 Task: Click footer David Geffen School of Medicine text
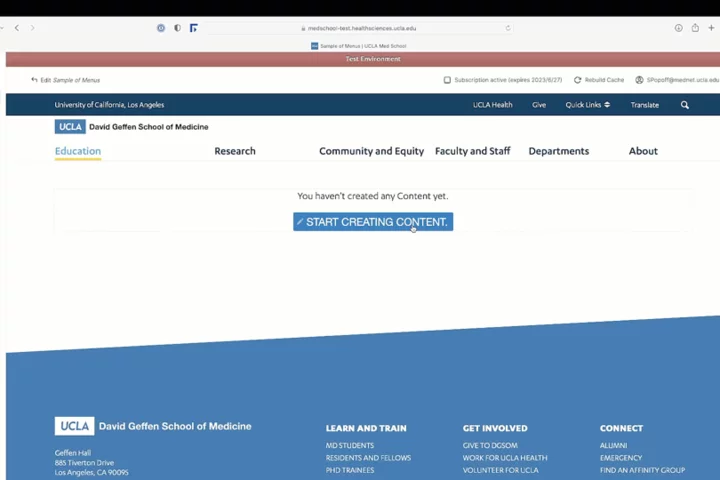(x=175, y=426)
